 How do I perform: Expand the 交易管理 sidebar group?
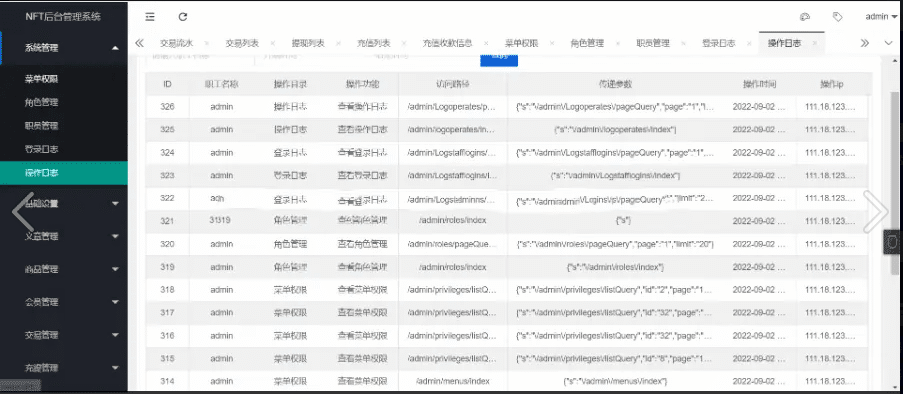(64, 335)
